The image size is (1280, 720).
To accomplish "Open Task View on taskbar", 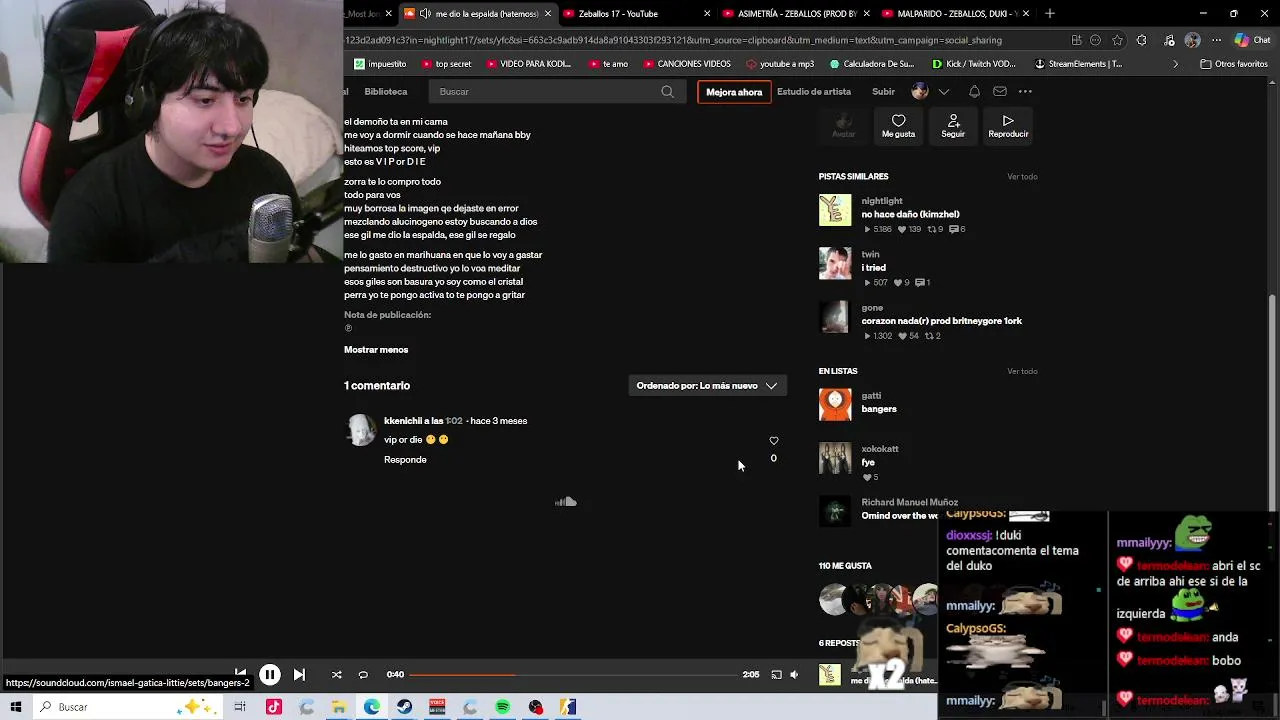I will [240, 707].
